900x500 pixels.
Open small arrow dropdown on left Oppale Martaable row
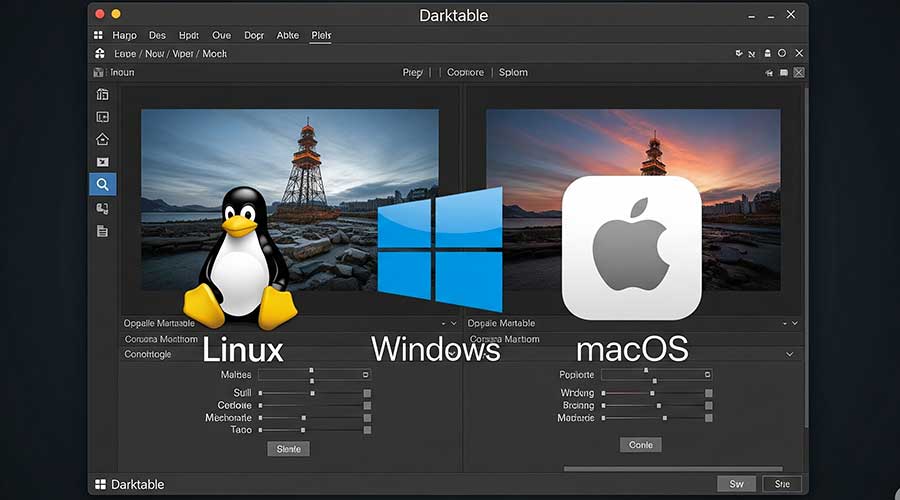click(444, 324)
